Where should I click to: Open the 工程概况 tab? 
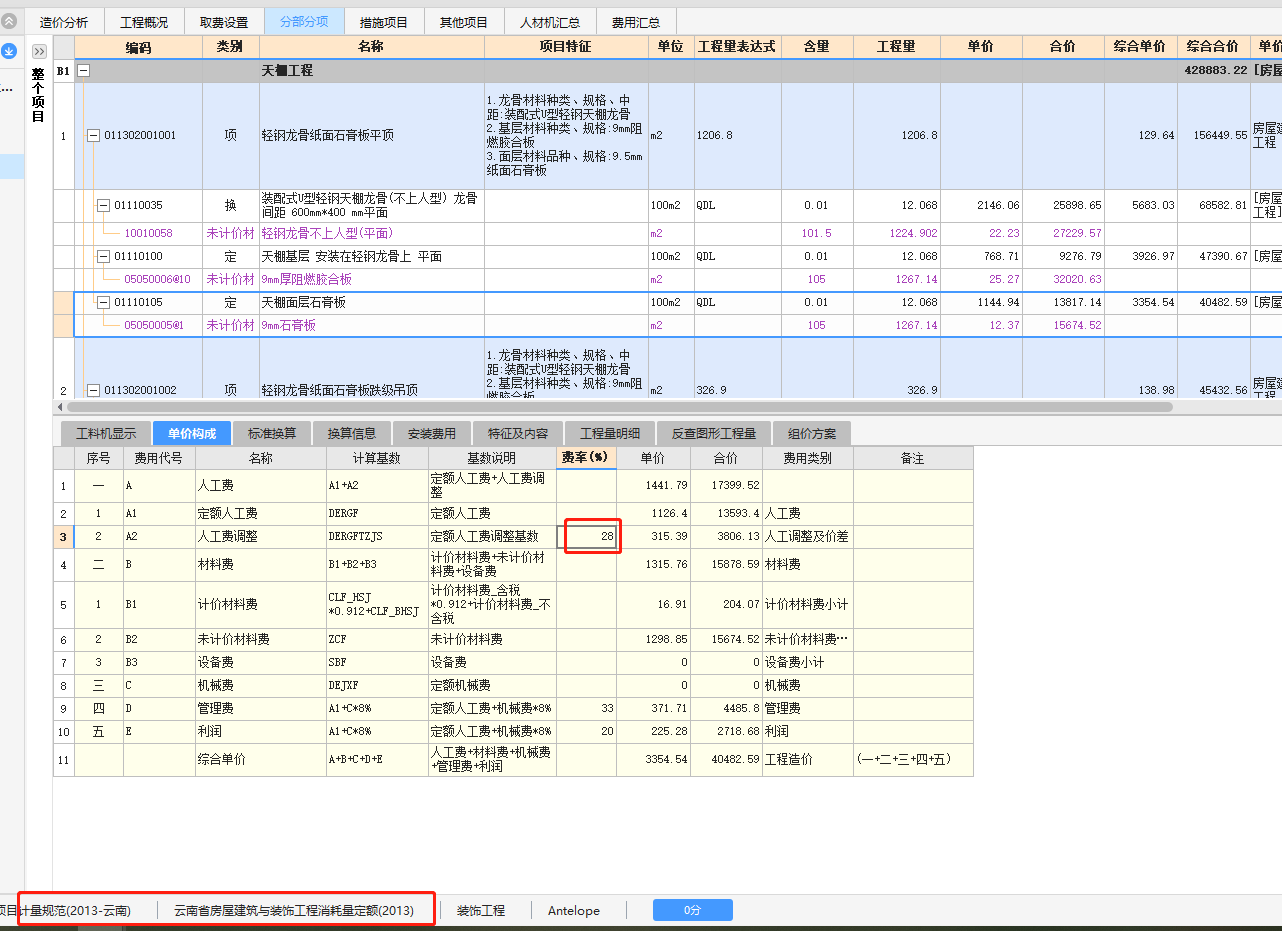(144, 22)
